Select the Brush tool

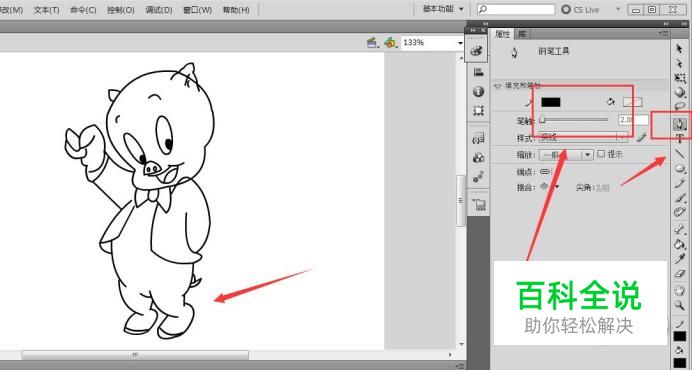point(680,197)
